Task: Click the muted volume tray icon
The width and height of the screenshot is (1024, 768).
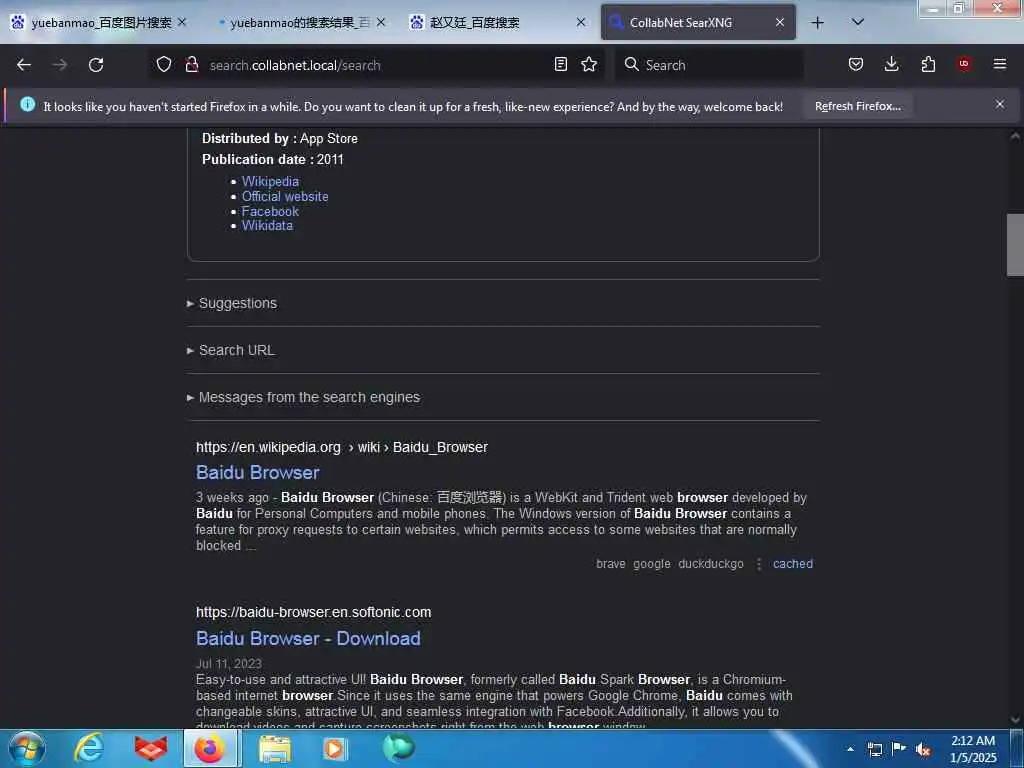Action: pyautogui.click(x=923, y=750)
